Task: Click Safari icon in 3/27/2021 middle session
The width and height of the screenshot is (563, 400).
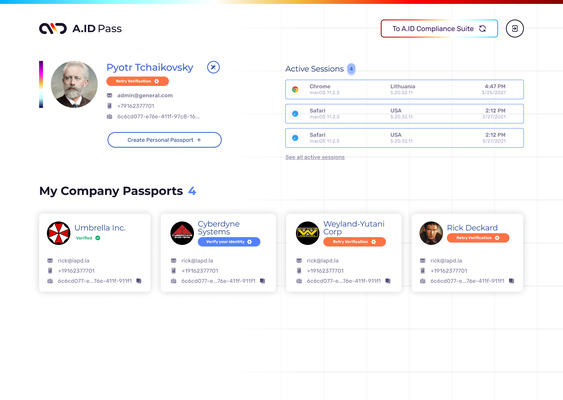Action: [295, 113]
